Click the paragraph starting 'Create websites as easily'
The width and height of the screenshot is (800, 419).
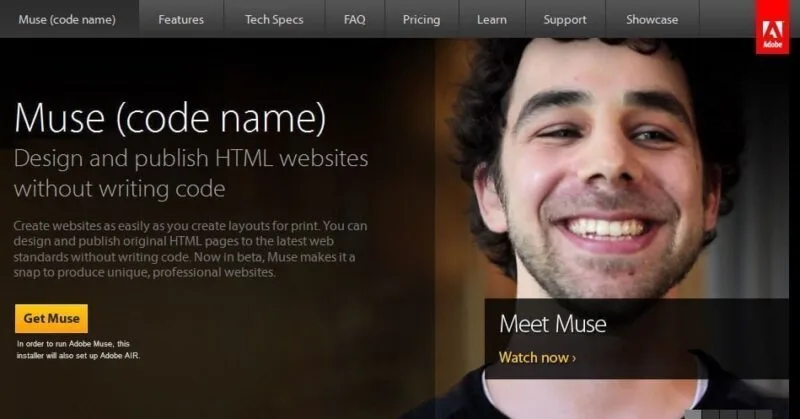(x=190, y=249)
